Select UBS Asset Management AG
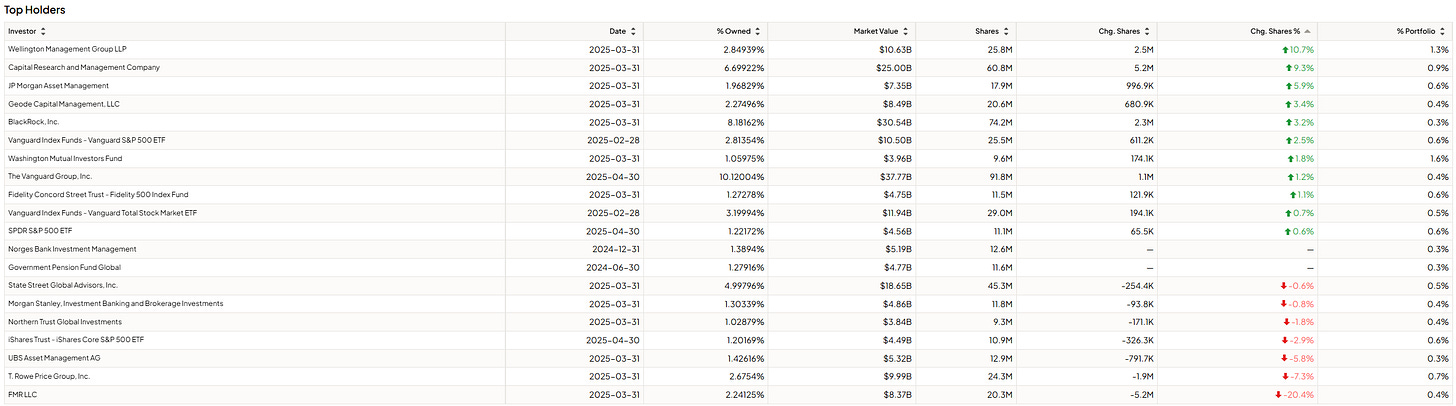 pos(54,358)
